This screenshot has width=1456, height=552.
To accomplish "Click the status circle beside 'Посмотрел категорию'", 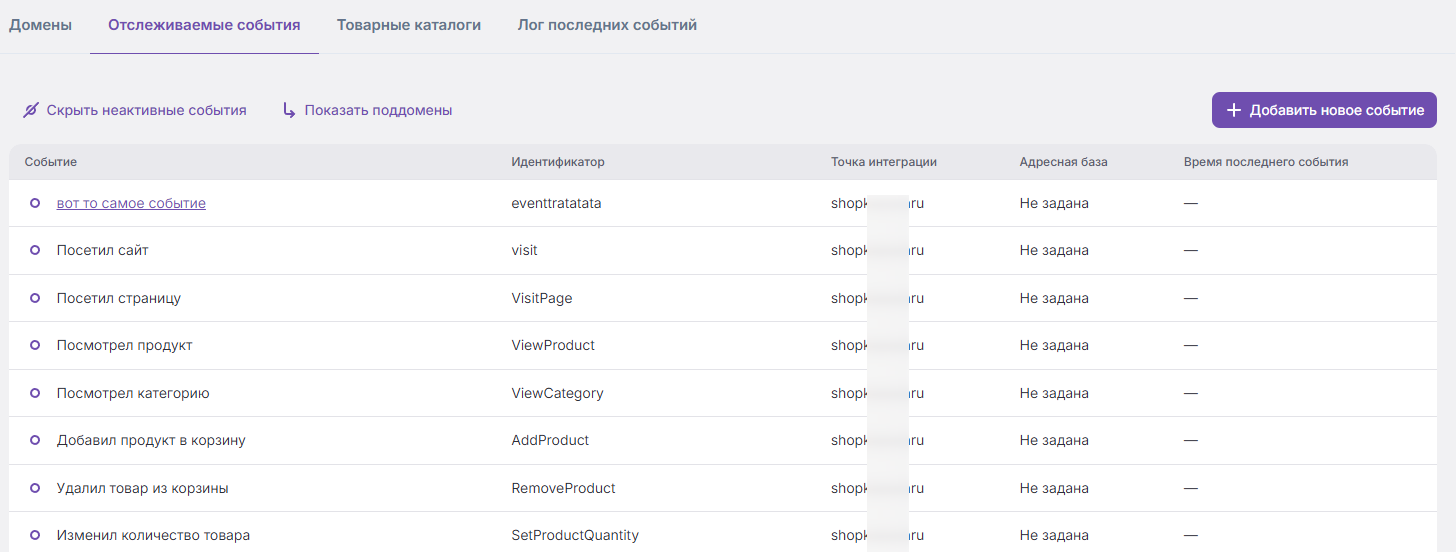I will click(x=35, y=393).
